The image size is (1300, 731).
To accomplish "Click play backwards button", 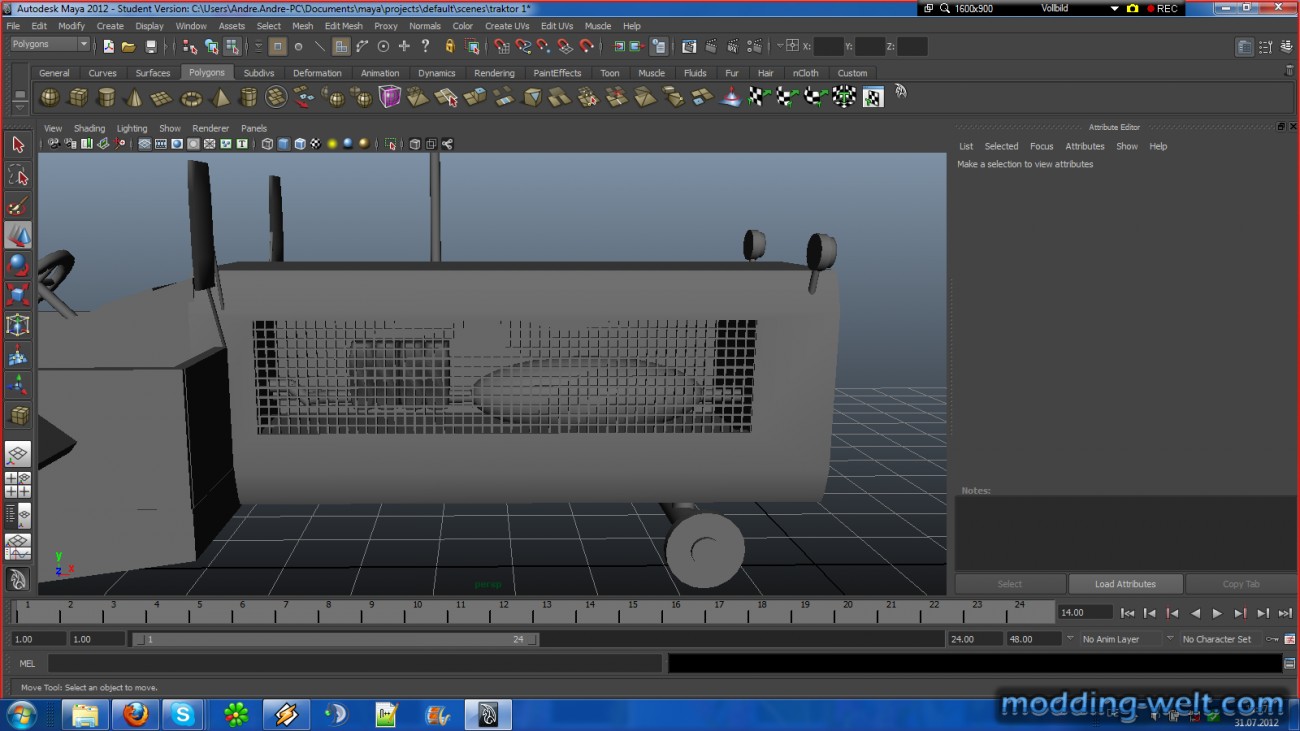I will [1195, 613].
